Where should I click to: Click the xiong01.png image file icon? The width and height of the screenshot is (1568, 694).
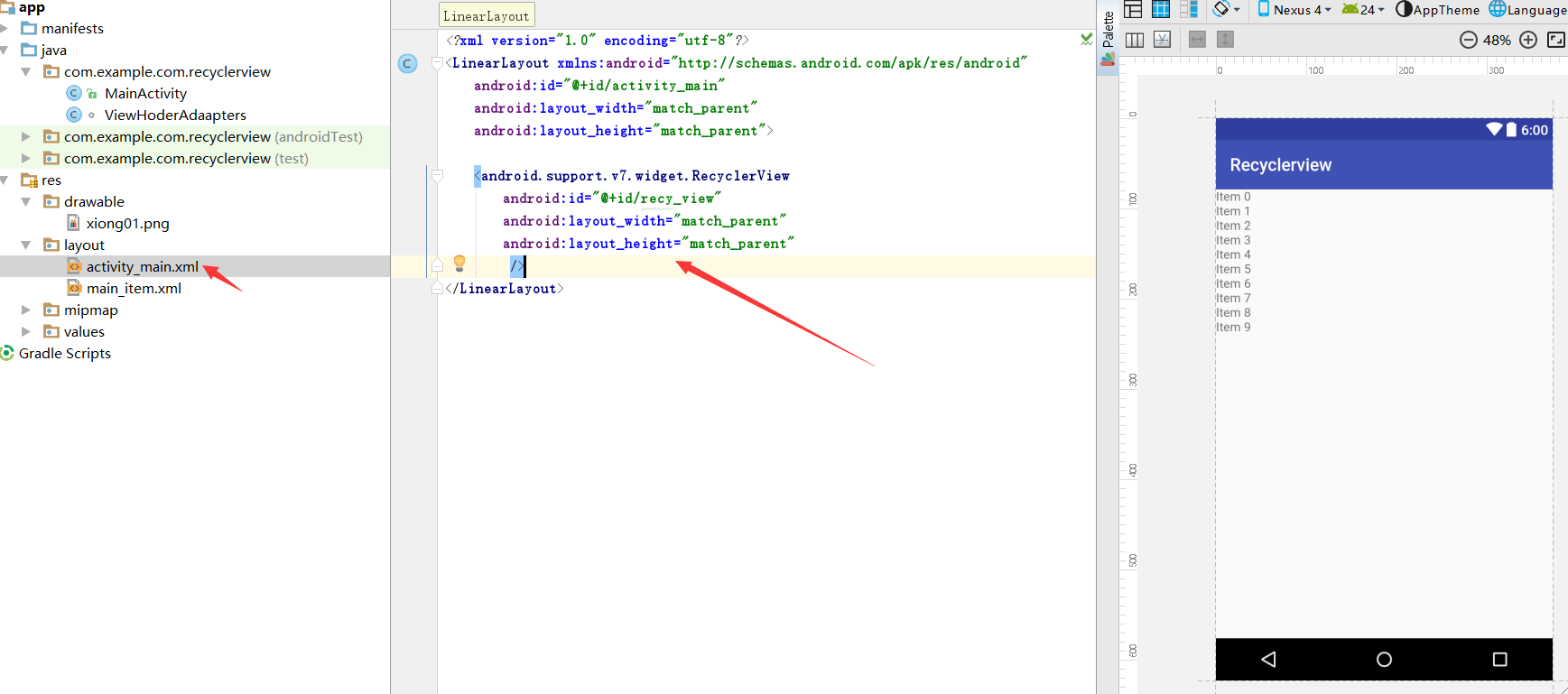[74, 223]
